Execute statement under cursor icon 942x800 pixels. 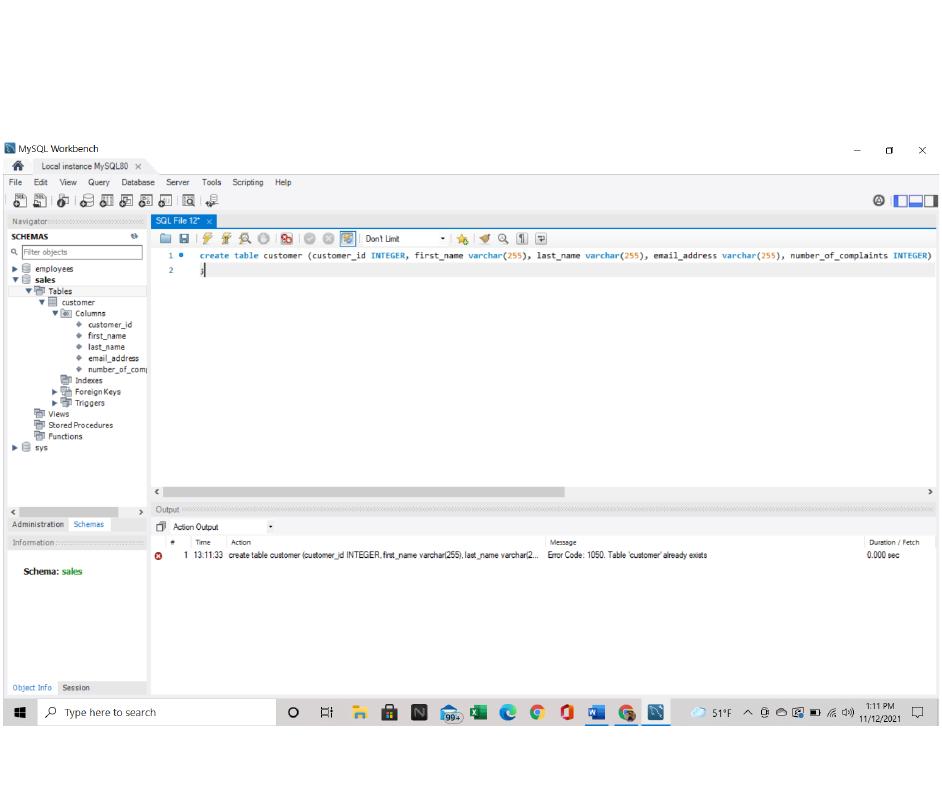[226, 239]
